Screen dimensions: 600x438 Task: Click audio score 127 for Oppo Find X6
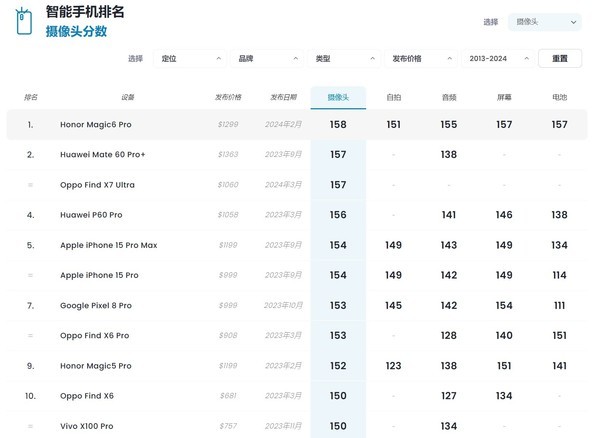(x=449, y=396)
